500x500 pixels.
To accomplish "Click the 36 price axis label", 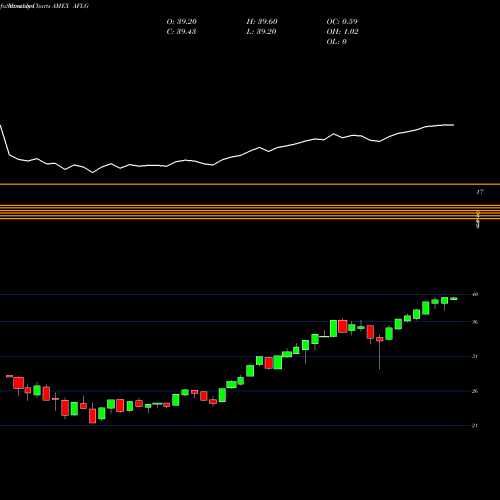I will pos(475,322).
